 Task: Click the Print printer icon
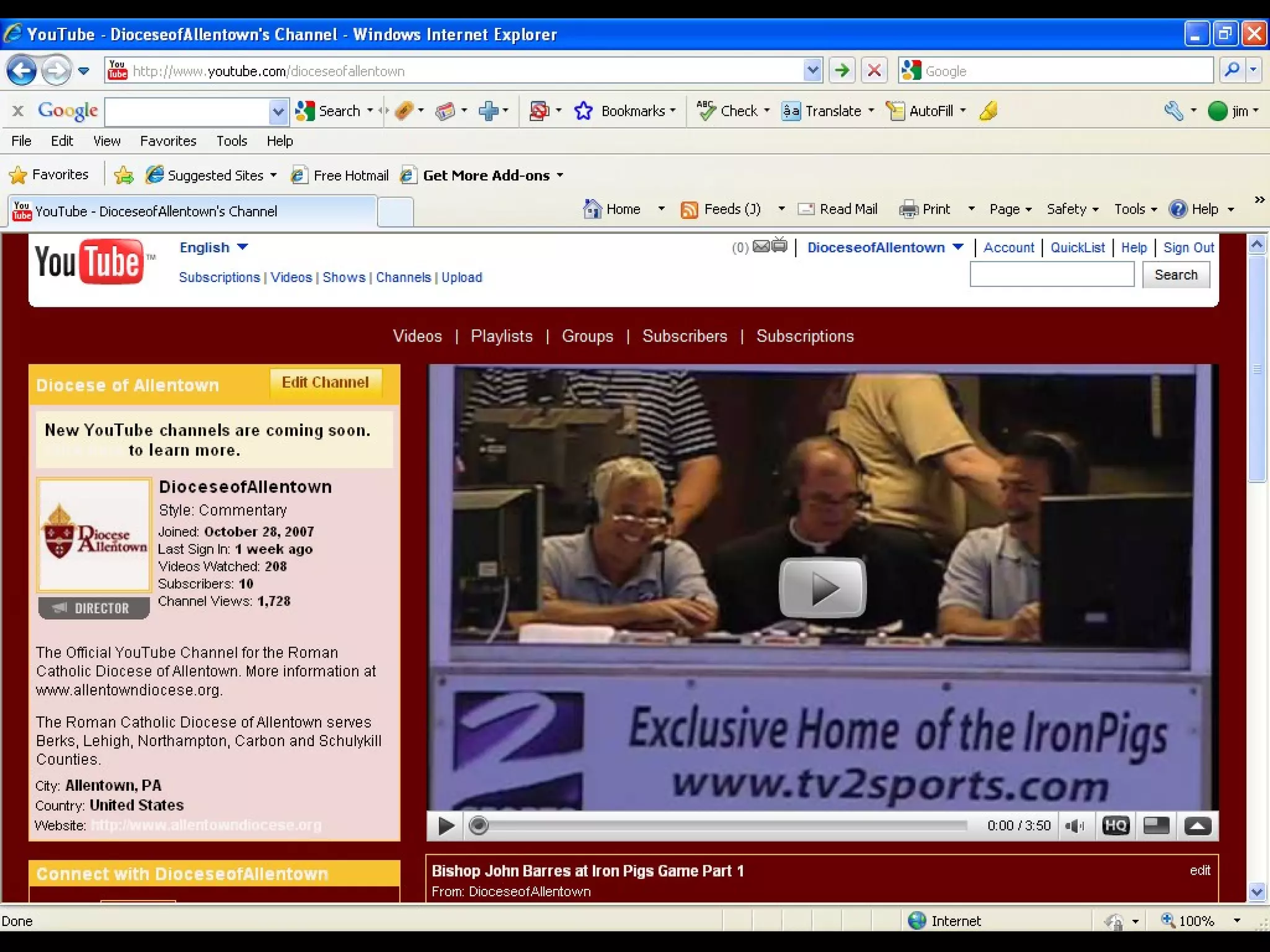tap(908, 209)
